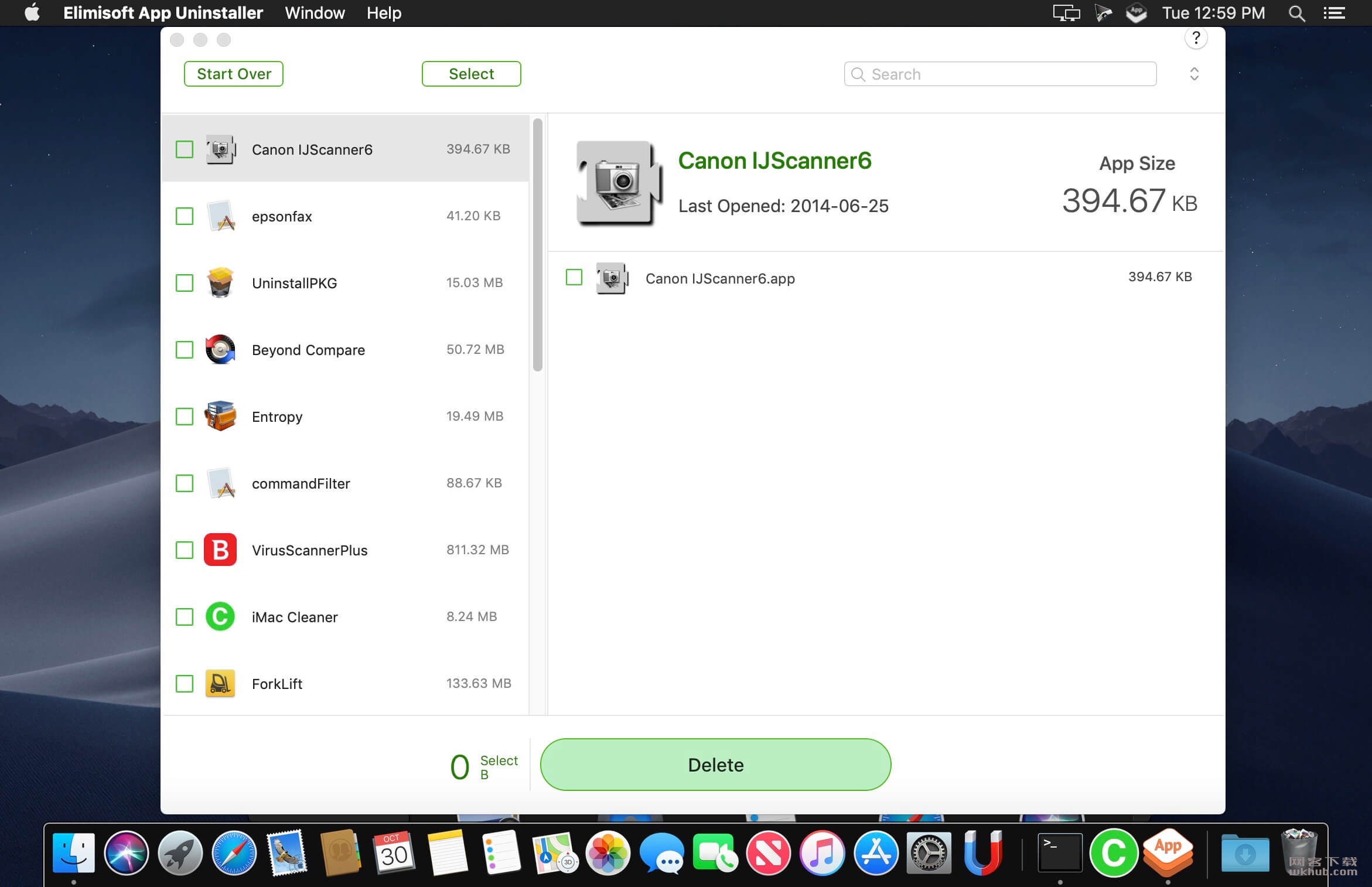Open System Preferences gear in Dock
Image resolution: width=1372 pixels, height=887 pixels.
point(929,852)
